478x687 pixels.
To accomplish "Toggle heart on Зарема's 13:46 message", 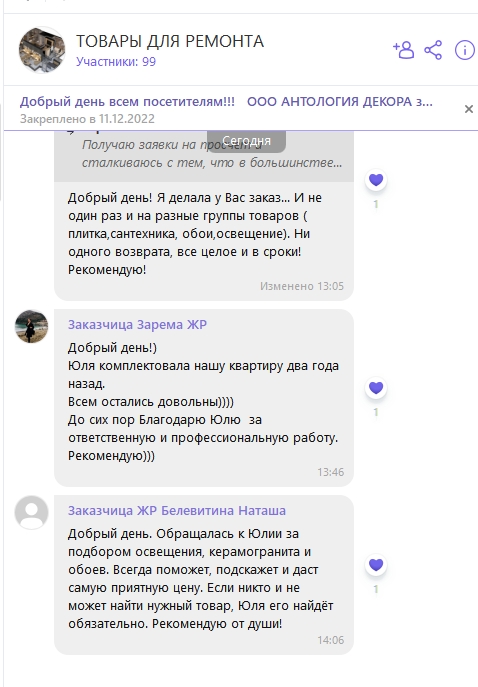I will 376,388.
